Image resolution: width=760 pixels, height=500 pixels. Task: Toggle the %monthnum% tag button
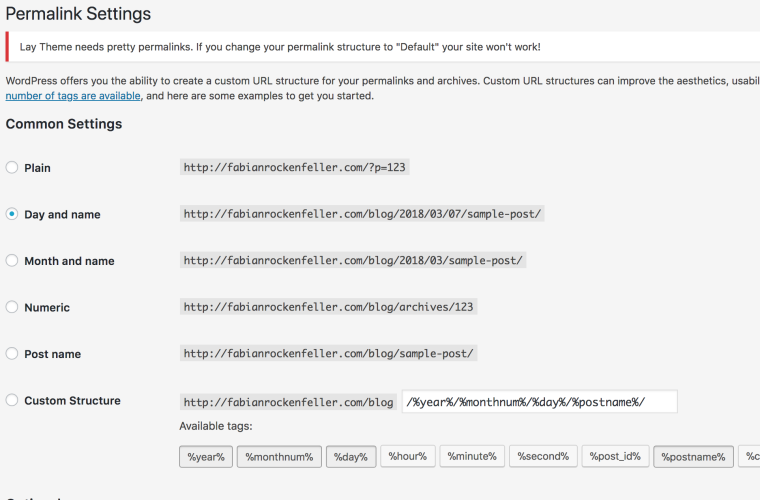pyautogui.click(x=279, y=457)
